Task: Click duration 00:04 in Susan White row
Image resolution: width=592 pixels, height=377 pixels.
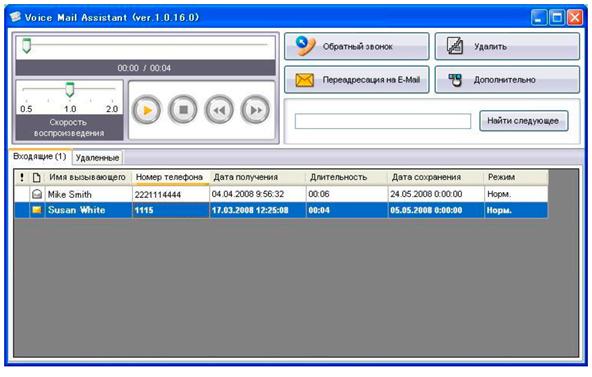Action: (x=319, y=210)
